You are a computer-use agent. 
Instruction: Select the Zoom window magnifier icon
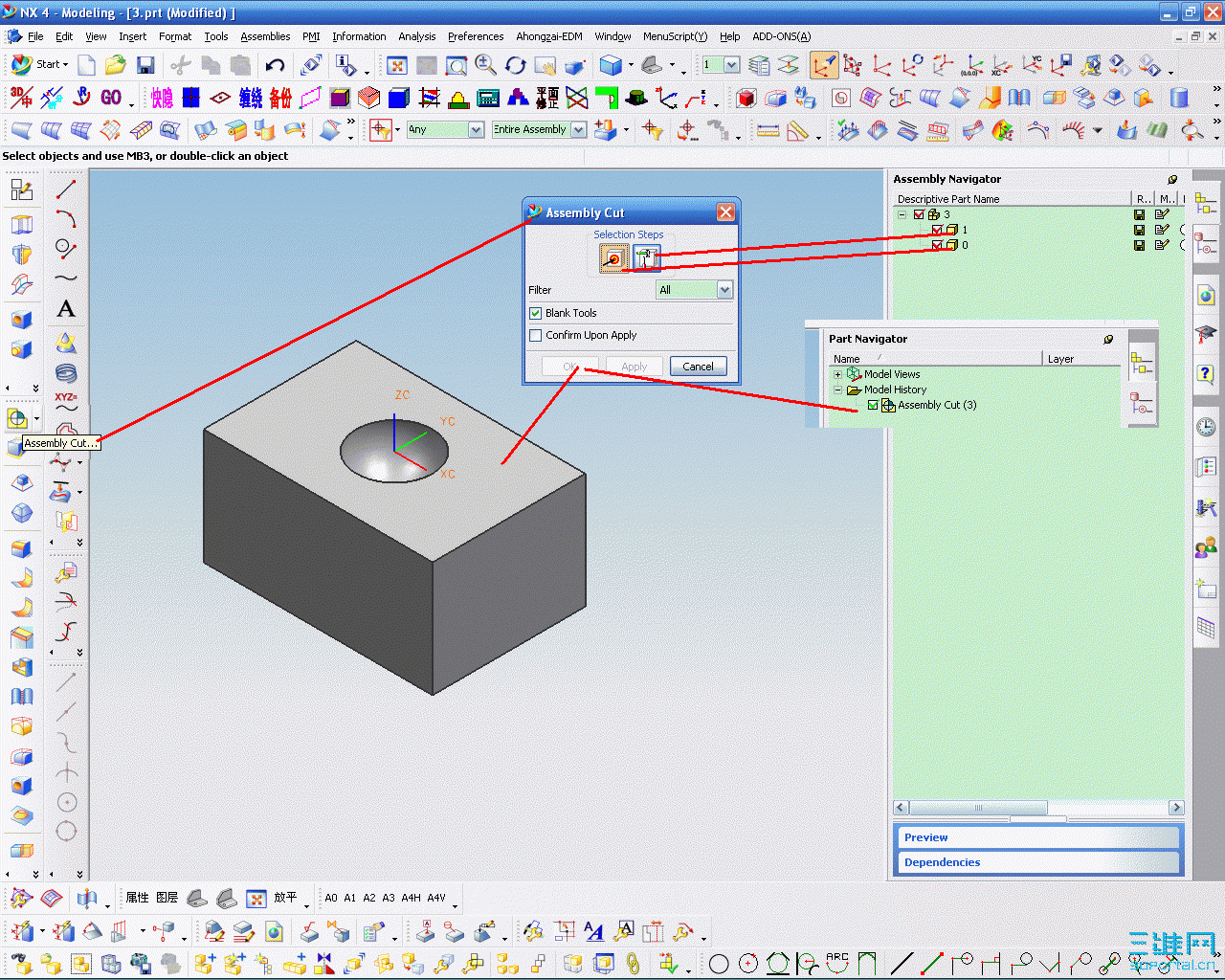point(457,65)
